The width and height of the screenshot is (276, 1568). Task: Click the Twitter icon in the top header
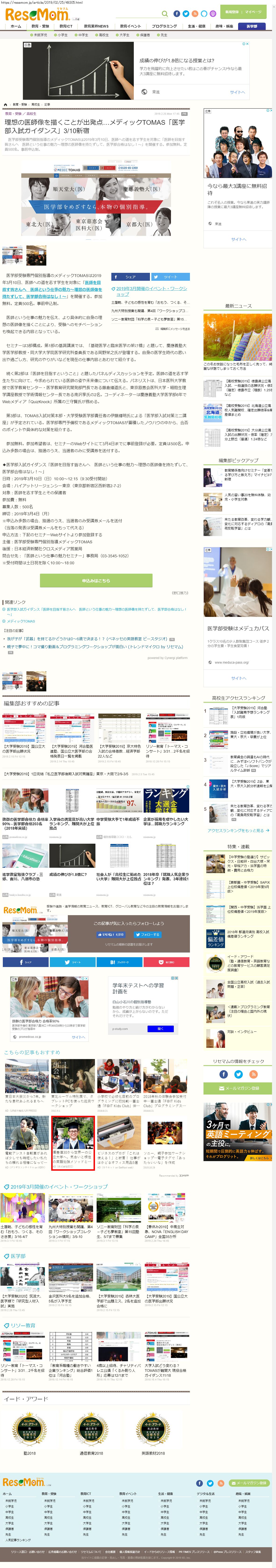pyautogui.click(x=186, y=13)
